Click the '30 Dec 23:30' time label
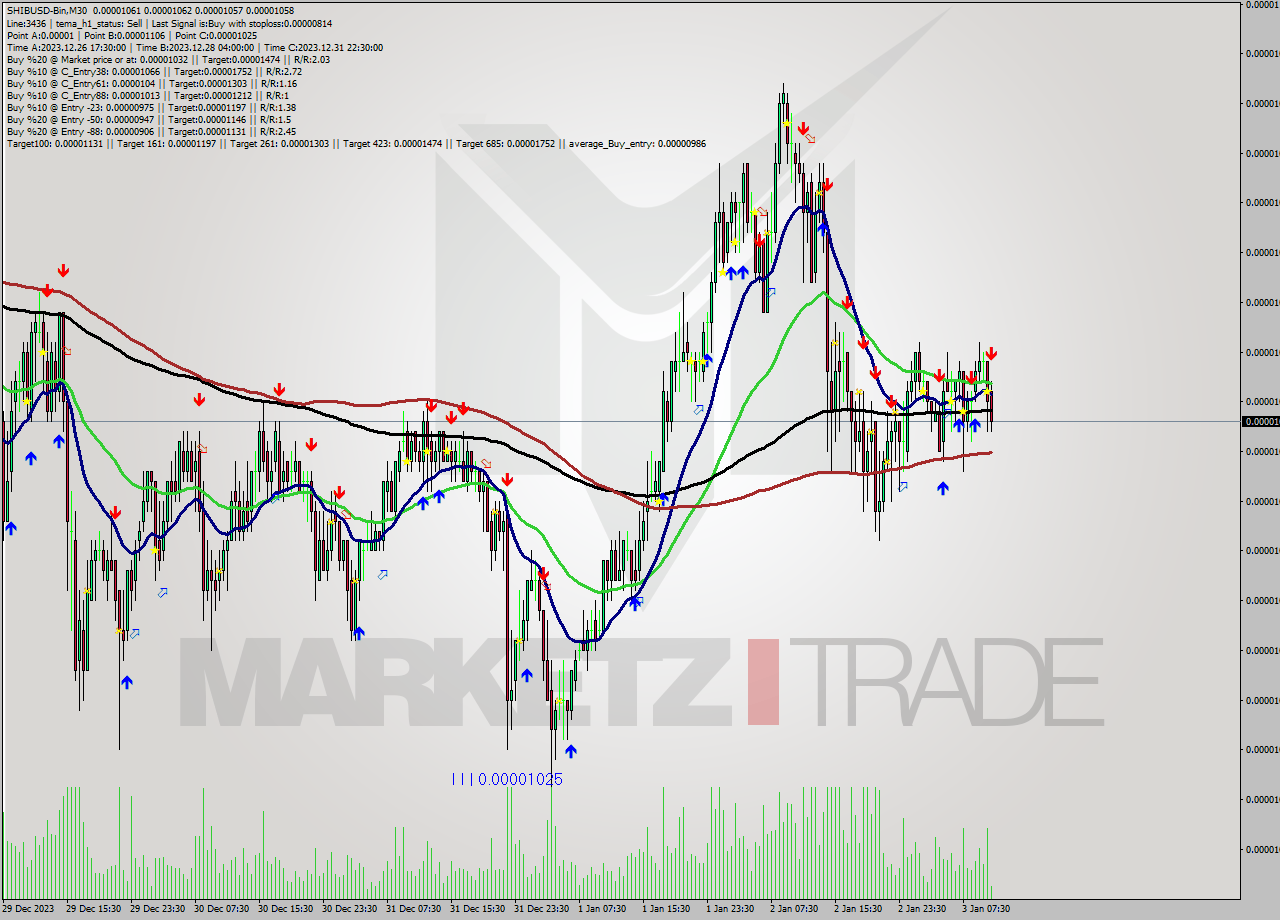 pos(350,909)
